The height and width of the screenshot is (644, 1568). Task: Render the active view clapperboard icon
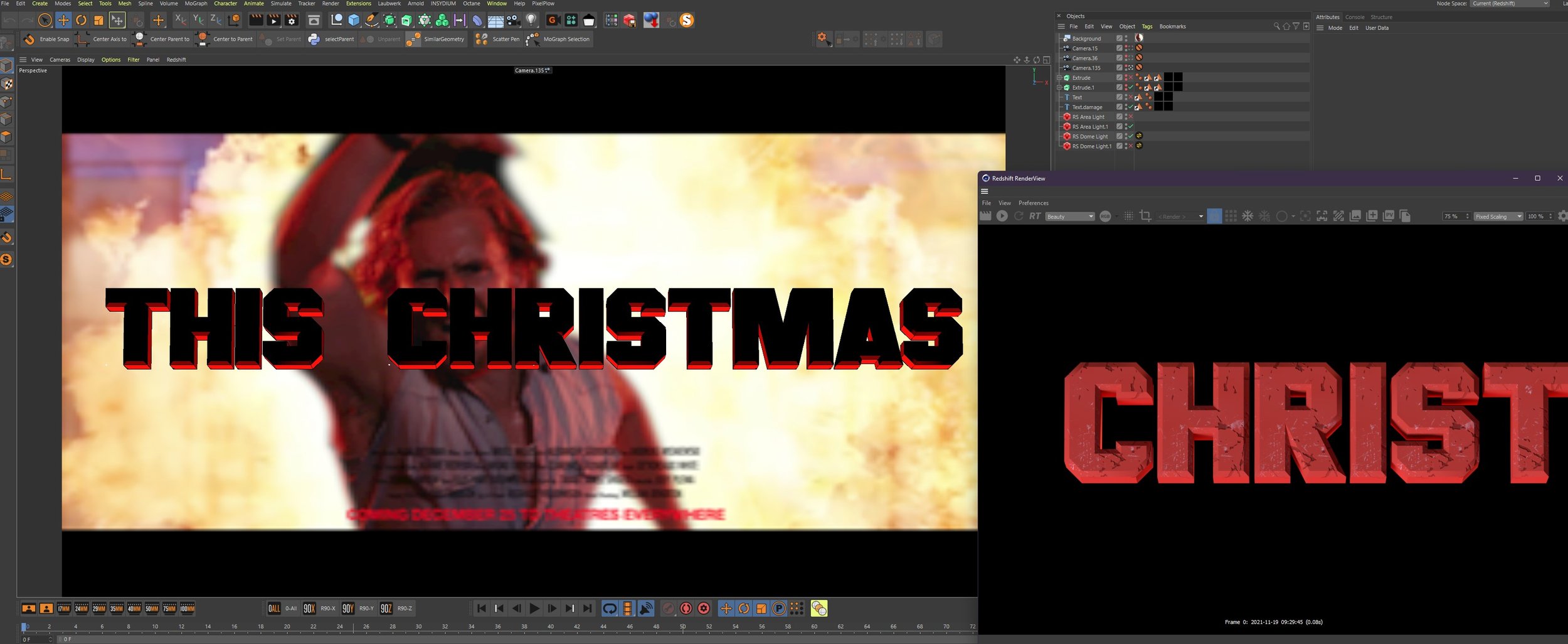pos(256,20)
